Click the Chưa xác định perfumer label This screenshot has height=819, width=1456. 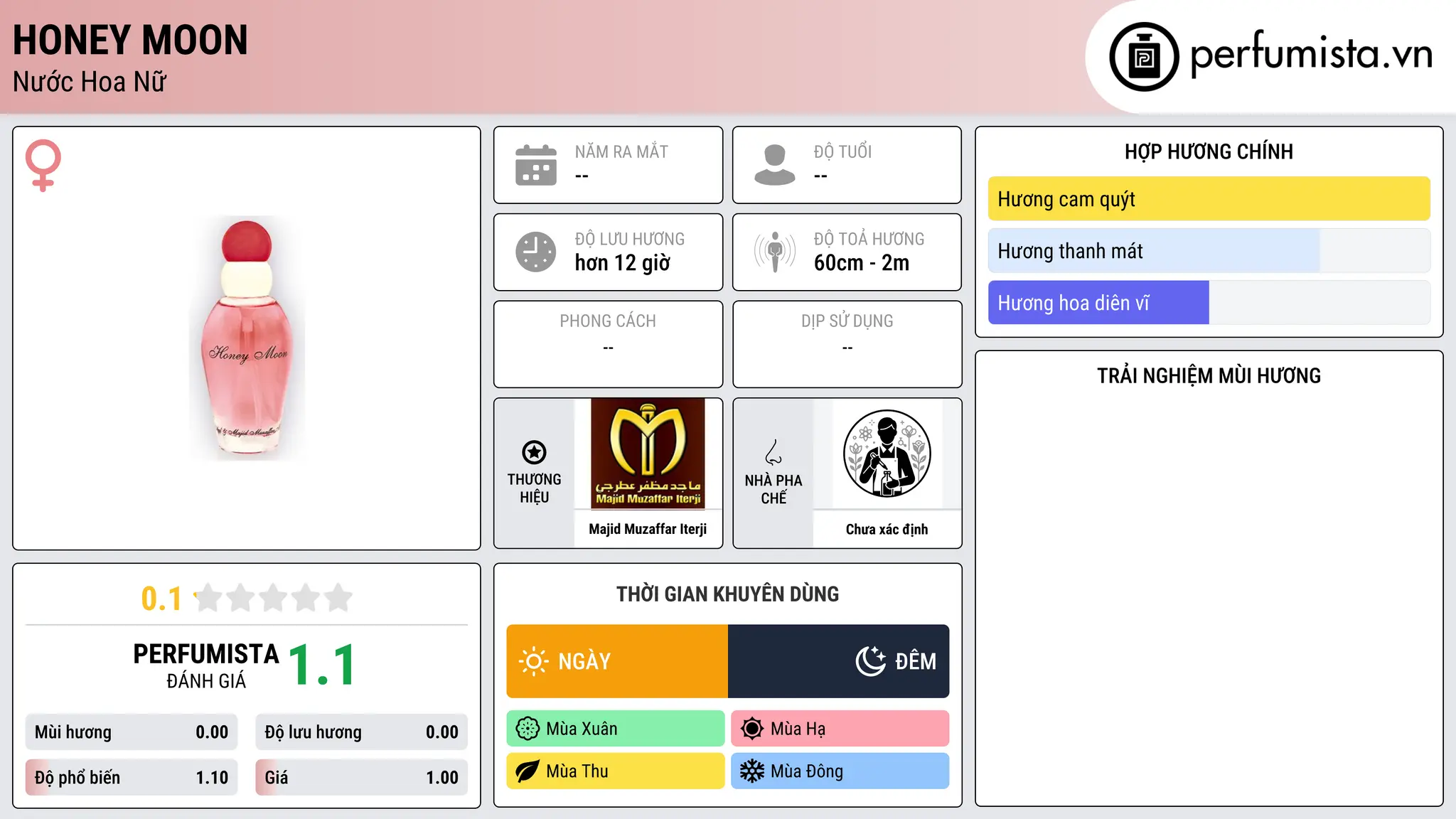coord(887,529)
